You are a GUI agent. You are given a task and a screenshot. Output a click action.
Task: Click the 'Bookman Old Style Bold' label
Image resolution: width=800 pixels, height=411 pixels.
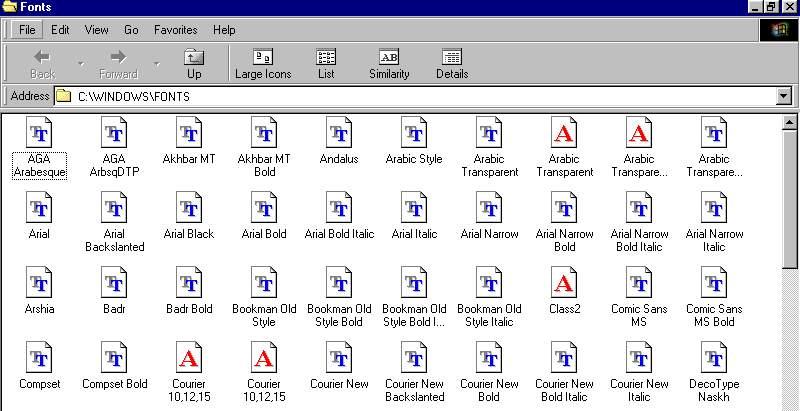(x=339, y=316)
